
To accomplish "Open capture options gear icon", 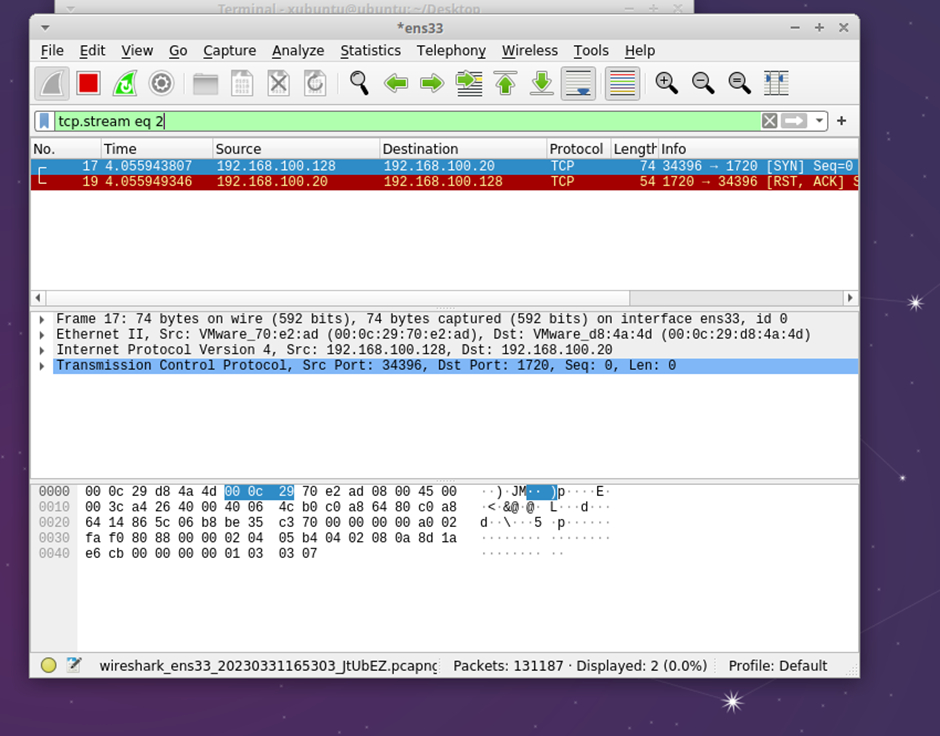I will click(x=161, y=83).
